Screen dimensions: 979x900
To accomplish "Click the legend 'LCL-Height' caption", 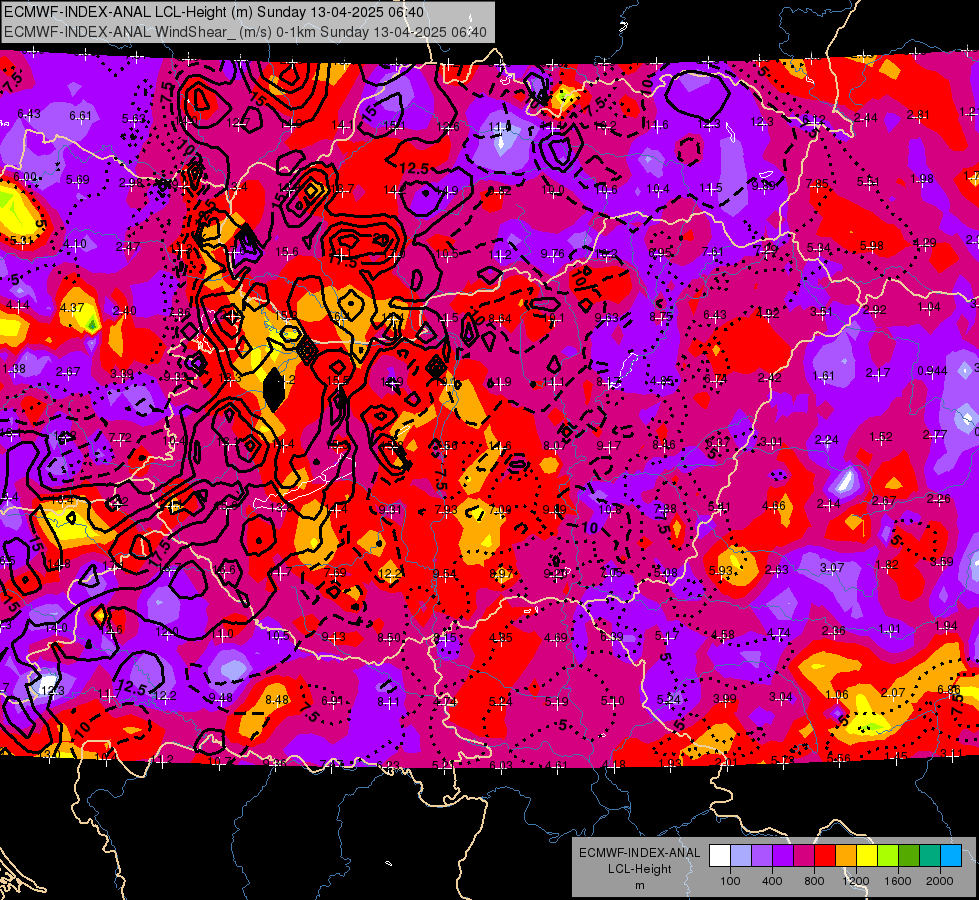I will tap(639, 869).
